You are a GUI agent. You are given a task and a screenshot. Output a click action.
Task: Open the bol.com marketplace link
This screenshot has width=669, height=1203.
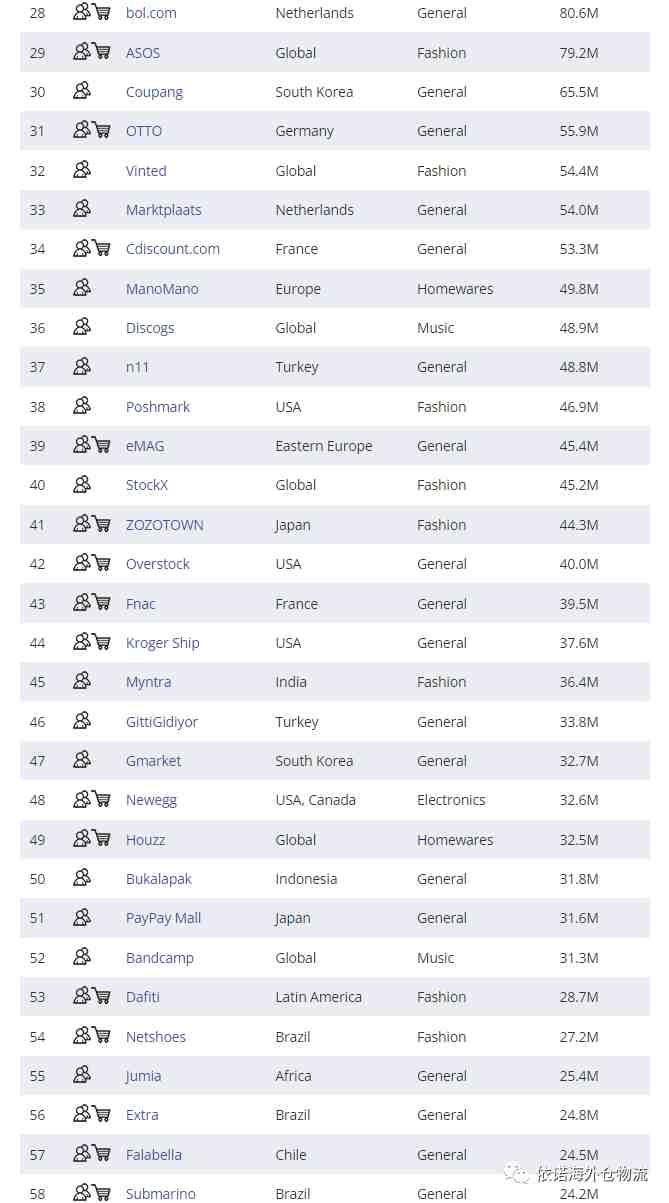[151, 13]
